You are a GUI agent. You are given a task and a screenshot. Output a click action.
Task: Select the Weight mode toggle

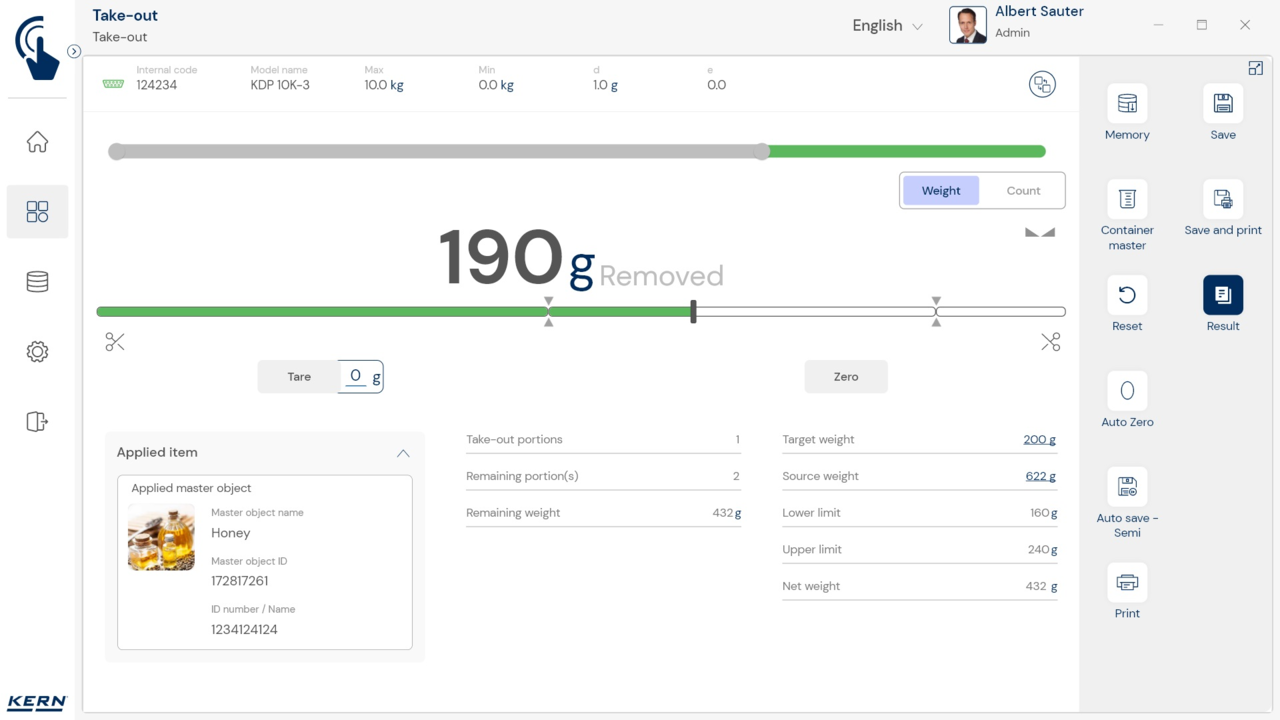(x=940, y=191)
